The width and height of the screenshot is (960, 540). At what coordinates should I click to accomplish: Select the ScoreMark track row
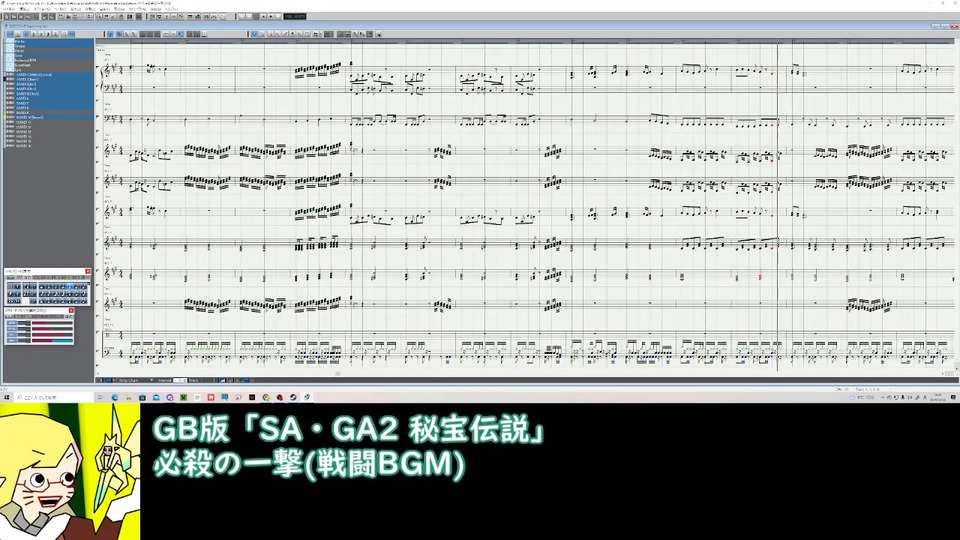(49, 65)
